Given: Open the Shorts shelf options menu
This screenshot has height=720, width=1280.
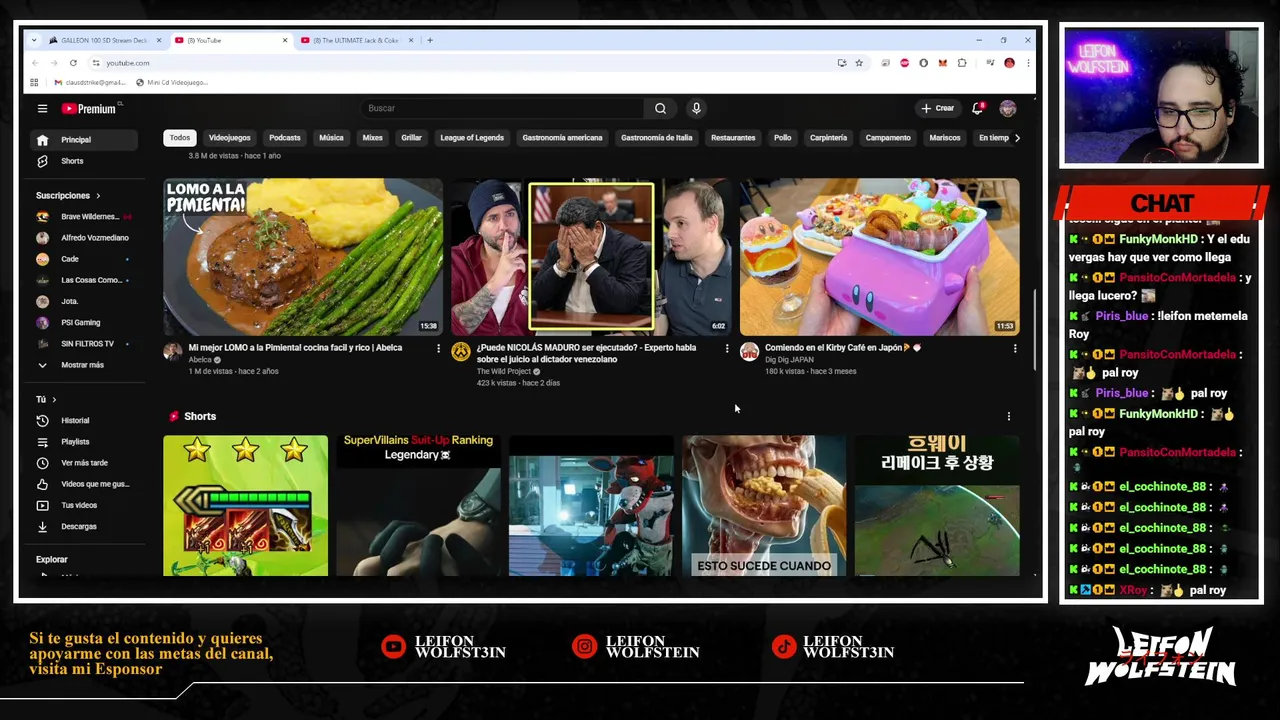Looking at the screenshot, I should tap(1008, 416).
